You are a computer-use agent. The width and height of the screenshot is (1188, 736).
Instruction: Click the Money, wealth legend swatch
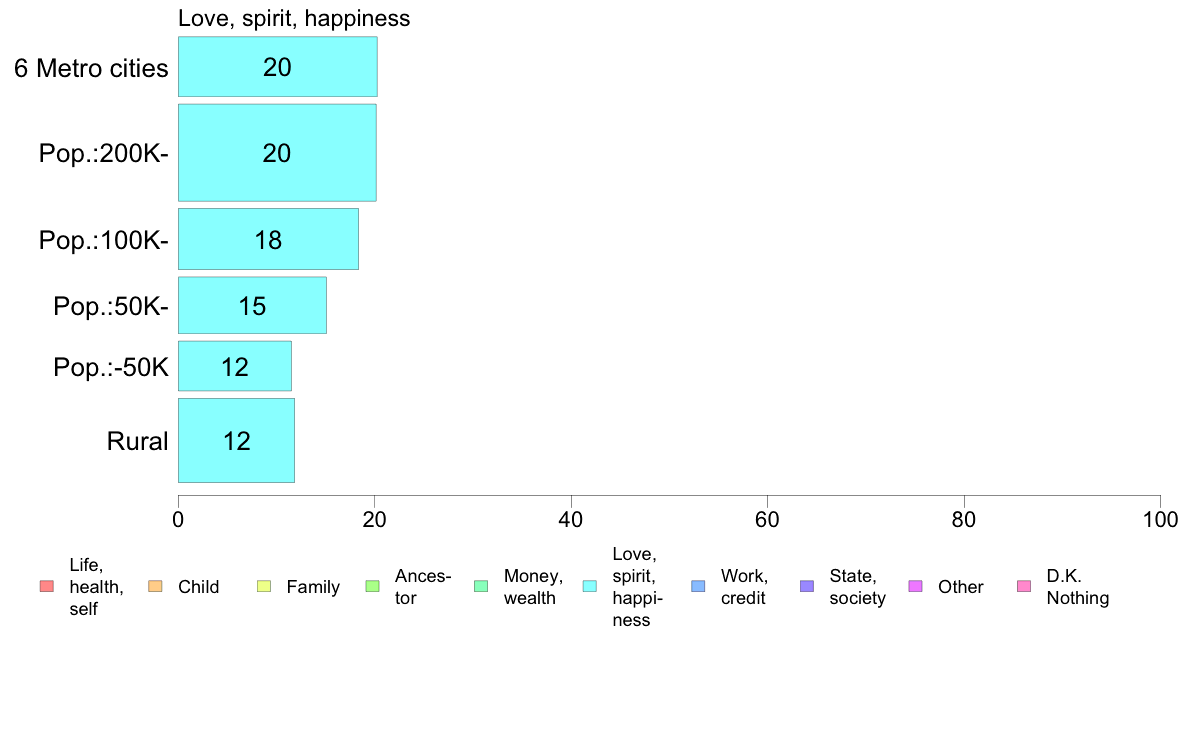click(481, 587)
